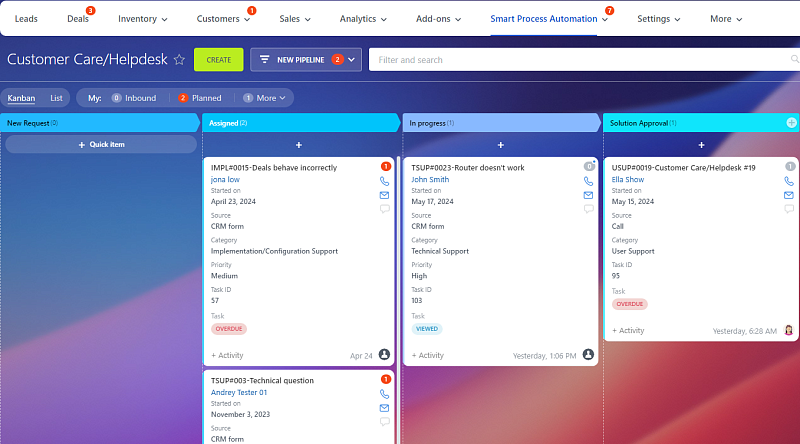Toggle Inbound counter filter
The width and height of the screenshot is (800, 444).
pyautogui.click(x=134, y=98)
